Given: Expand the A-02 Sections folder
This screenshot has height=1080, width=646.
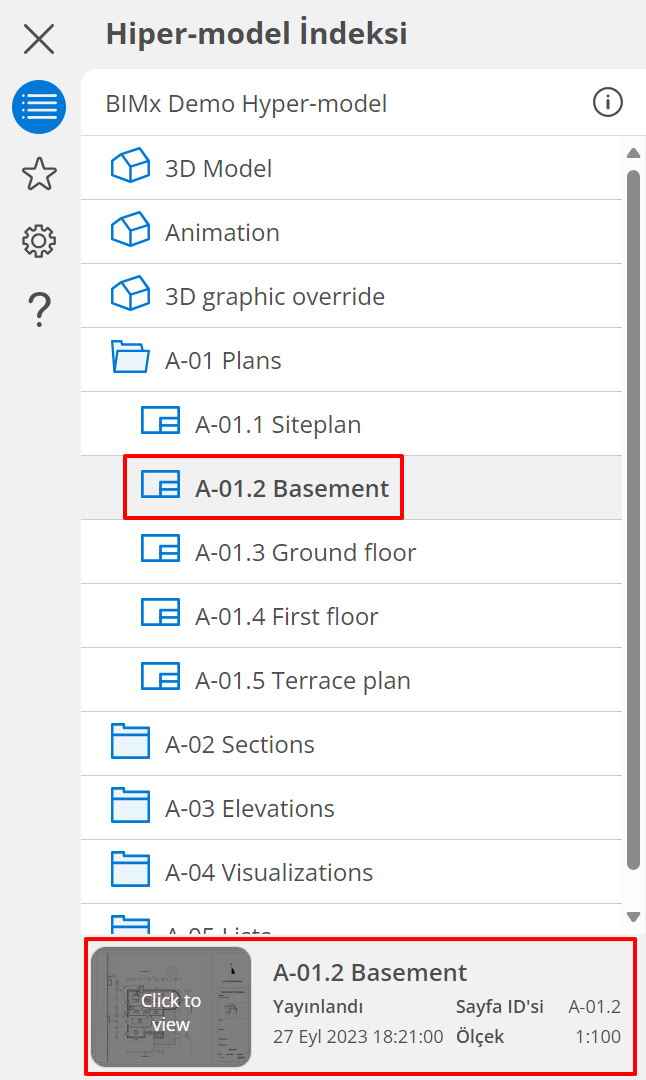Looking at the screenshot, I should [x=239, y=744].
